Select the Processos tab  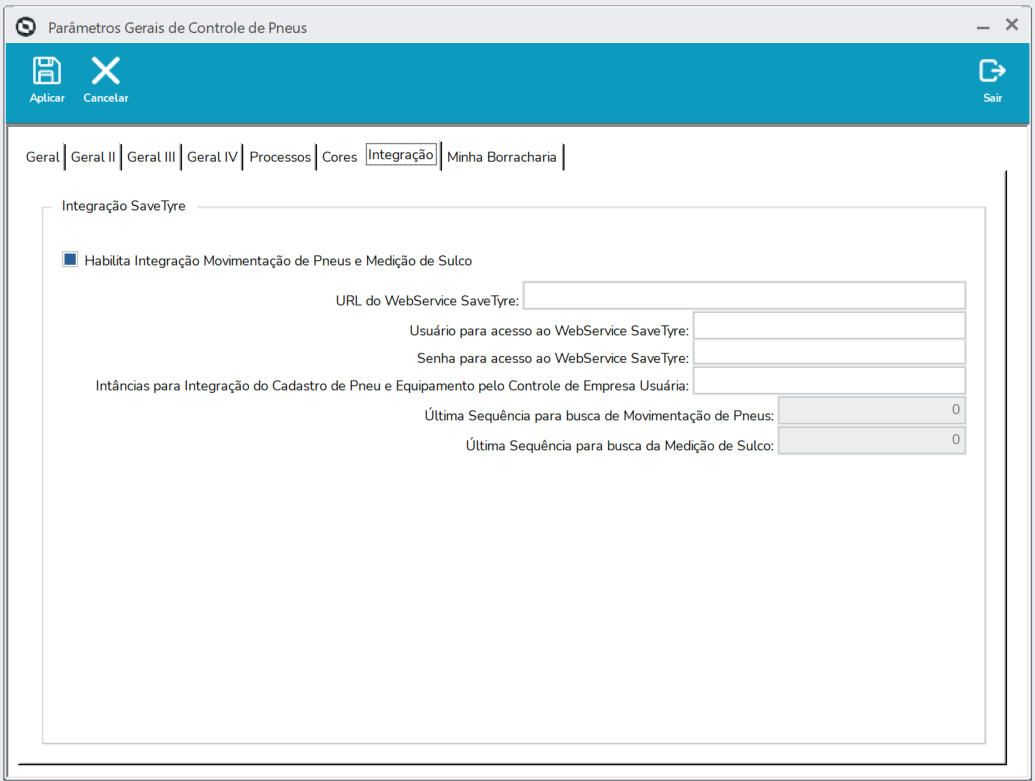pos(280,157)
